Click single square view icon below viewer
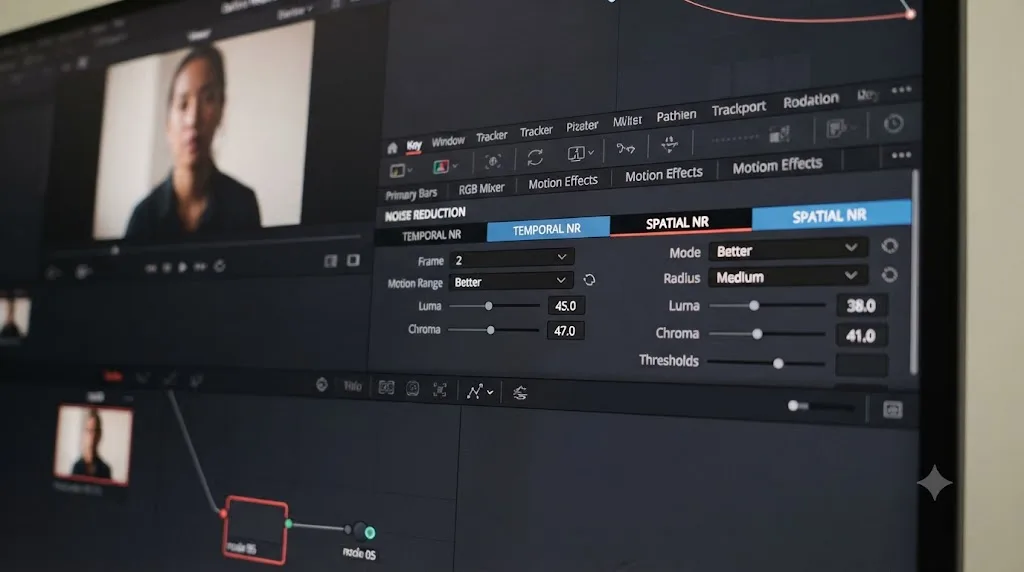The height and width of the screenshot is (572, 1024). (353, 261)
